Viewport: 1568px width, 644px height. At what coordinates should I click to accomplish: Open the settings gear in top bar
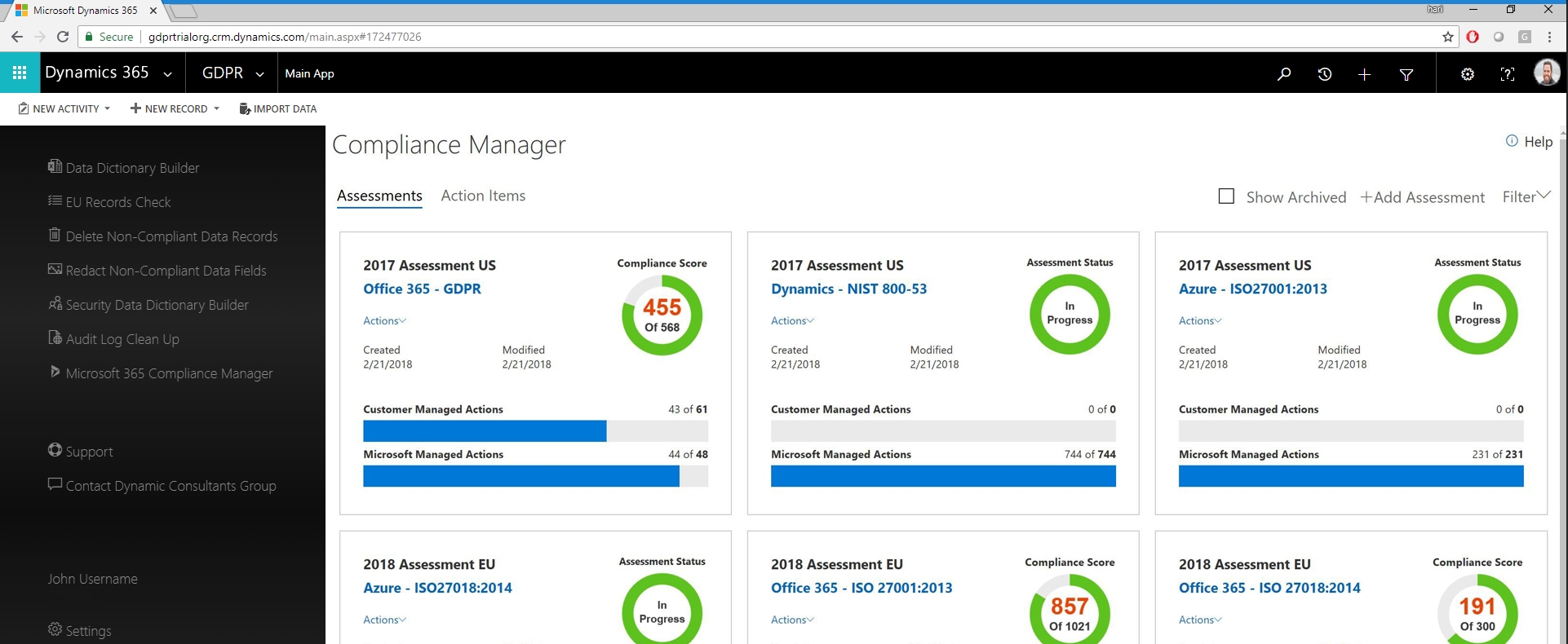[x=1468, y=74]
